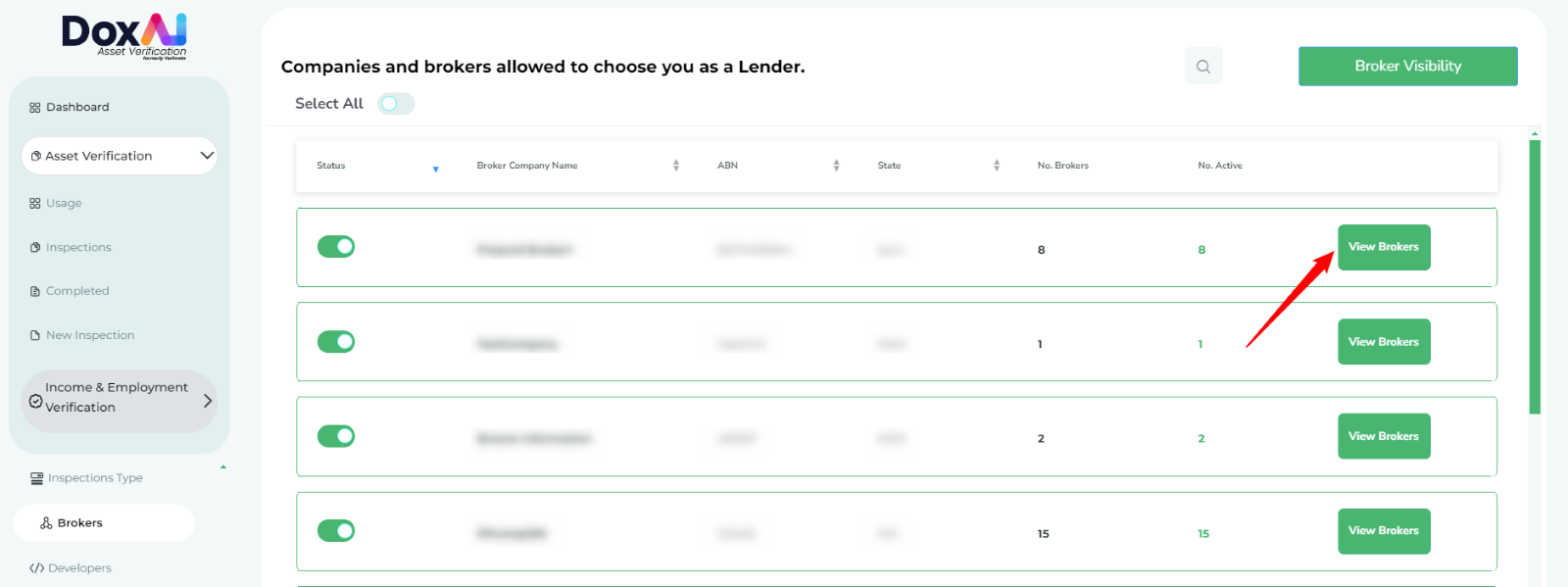
Task: Click the Brokers people icon
Action: 46,523
